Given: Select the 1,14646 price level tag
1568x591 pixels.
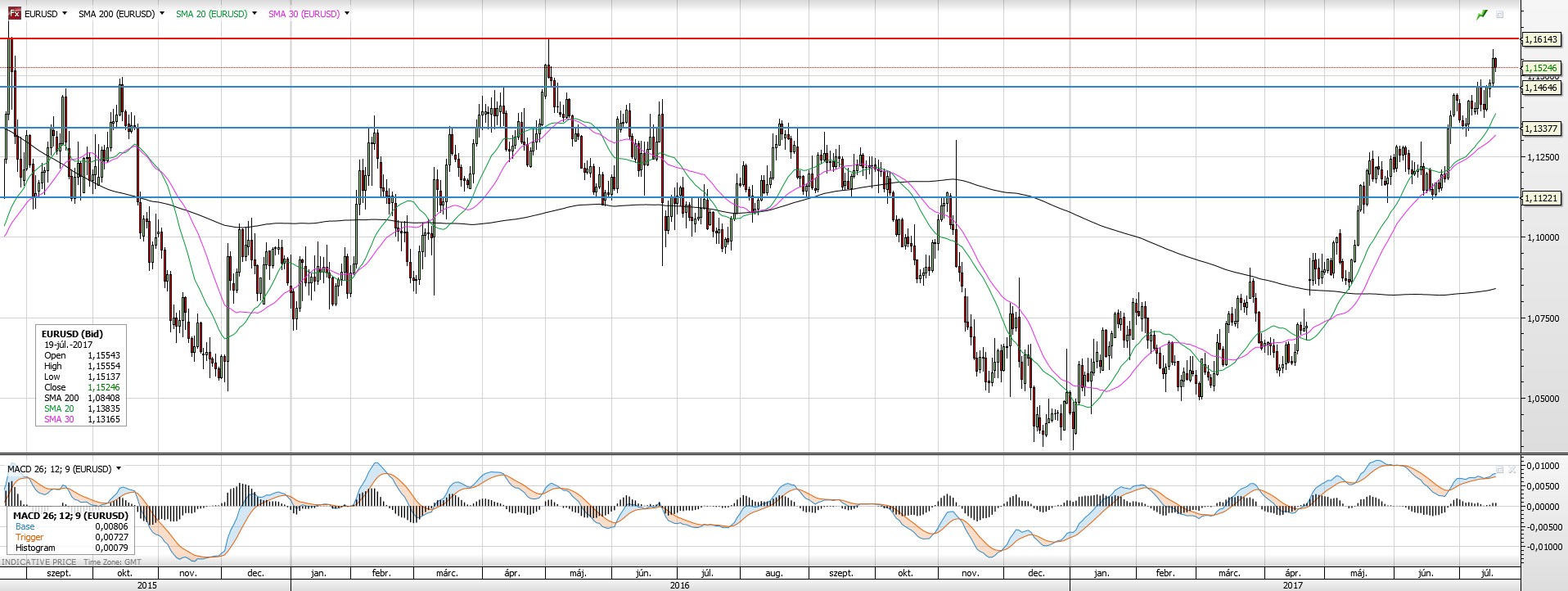Looking at the screenshot, I should pyautogui.click(x=1541, y=88).
